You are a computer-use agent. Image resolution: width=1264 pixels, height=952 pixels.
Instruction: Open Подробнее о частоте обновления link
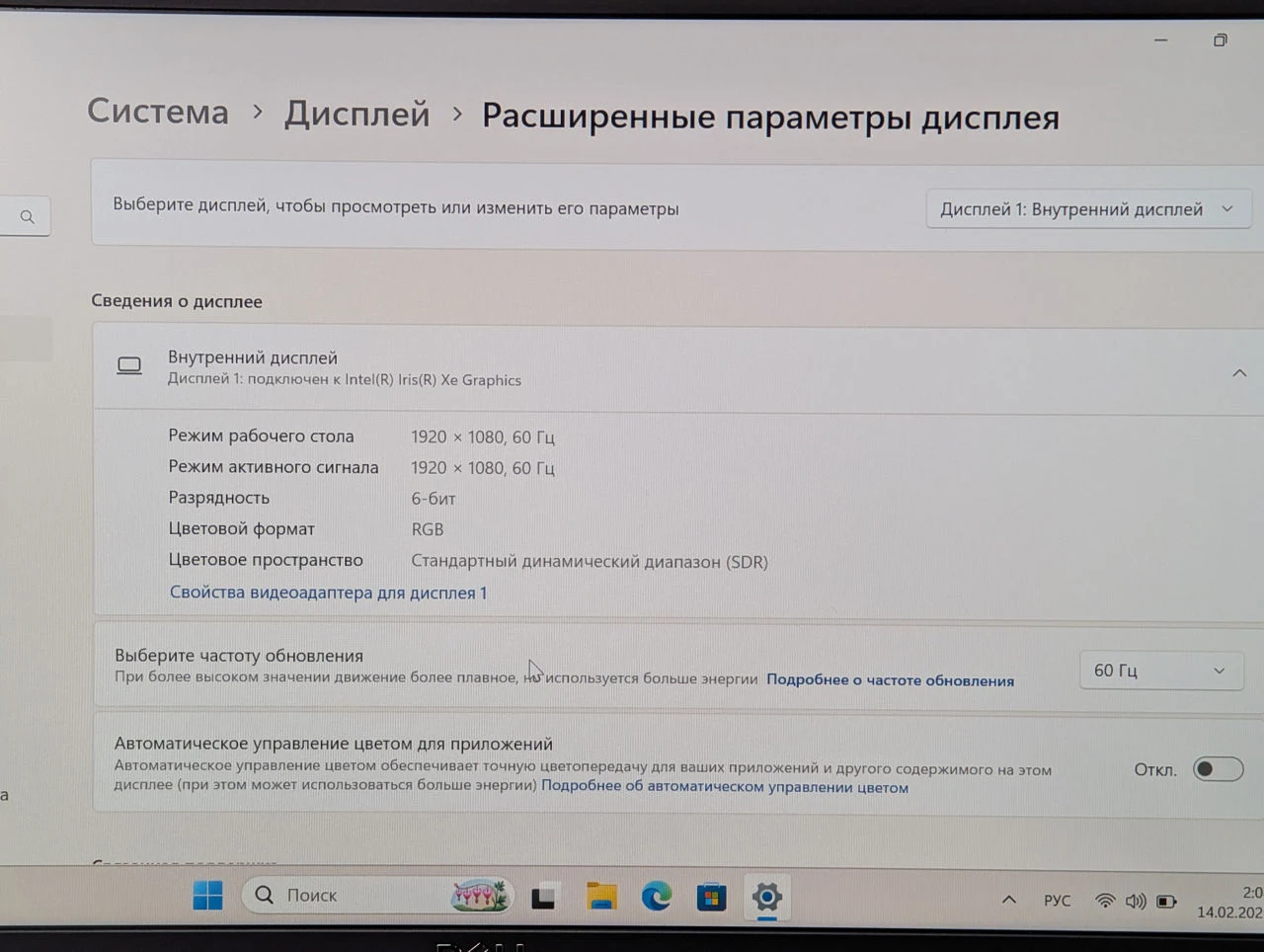tap(890, 680)
